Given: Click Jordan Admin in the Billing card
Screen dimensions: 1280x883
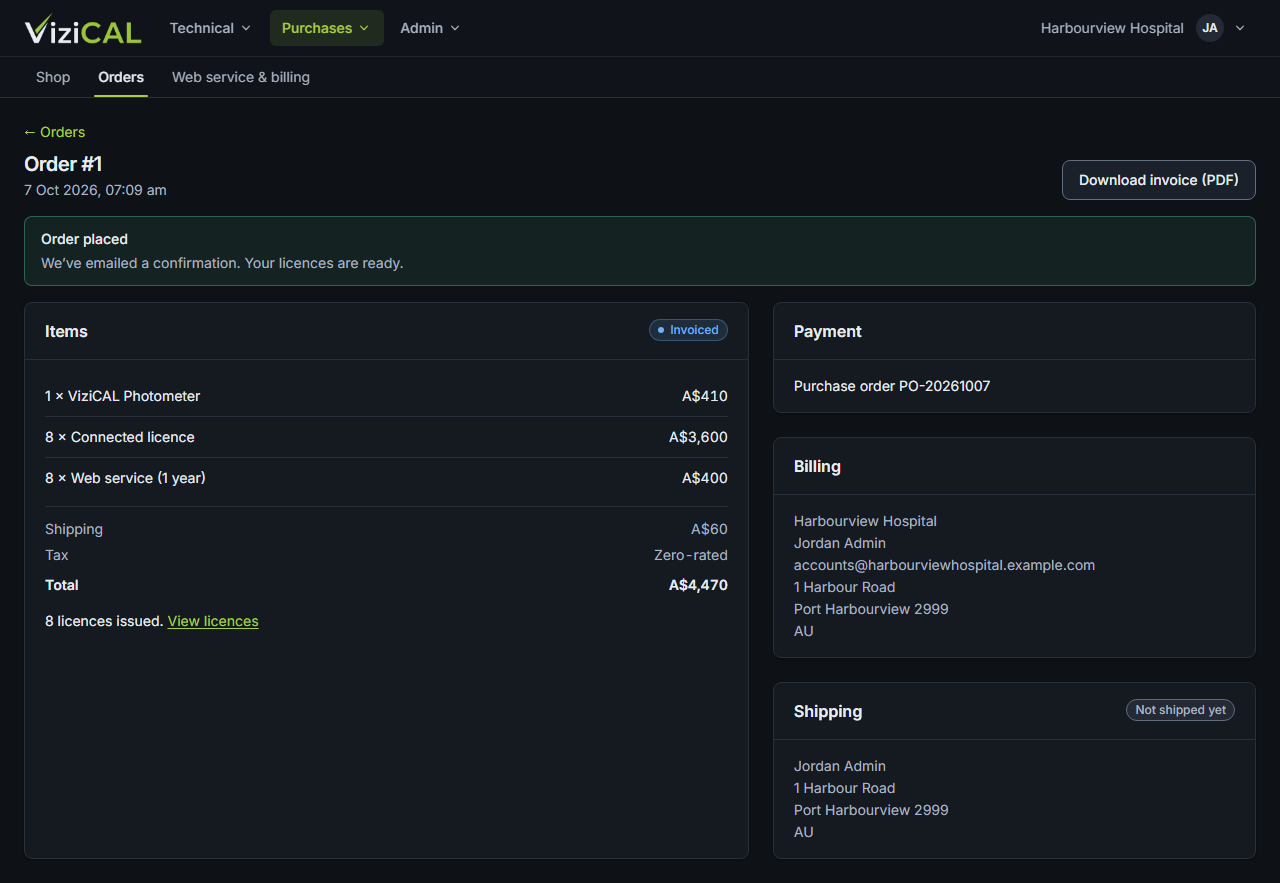Looking at the screenshot, I should pos(840,543).
